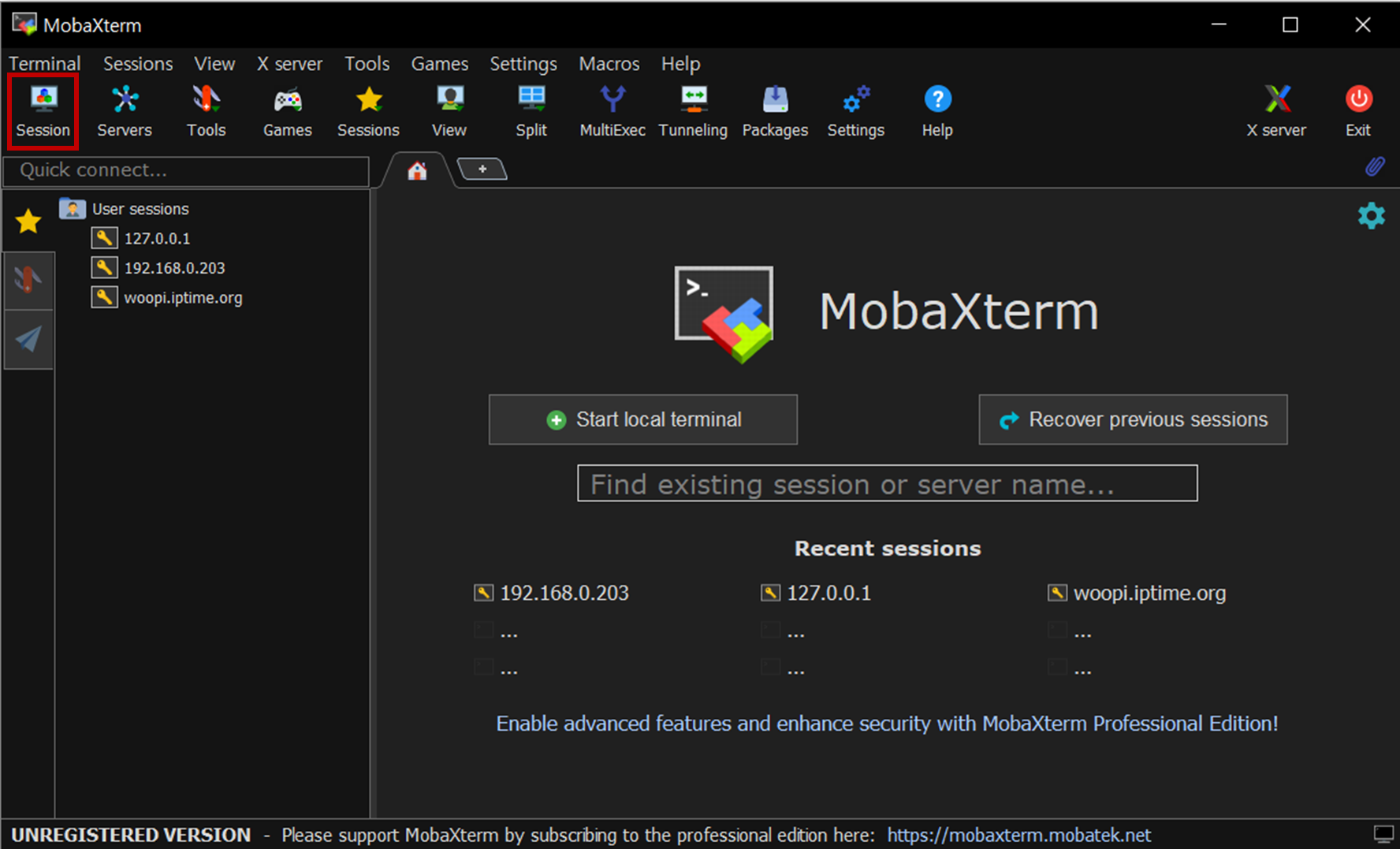Image resolution: width=1400 pixels, height=849 pixels.
Task: Open recent session woopi.iptime.org
Action: (x=1150, y=594)
